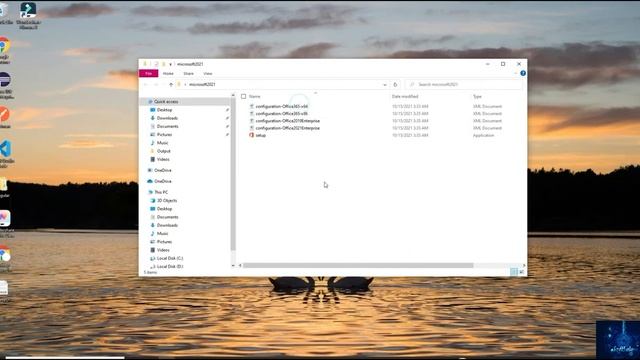Open the File ribbon tab
The image size is (640, 360).
149,73
